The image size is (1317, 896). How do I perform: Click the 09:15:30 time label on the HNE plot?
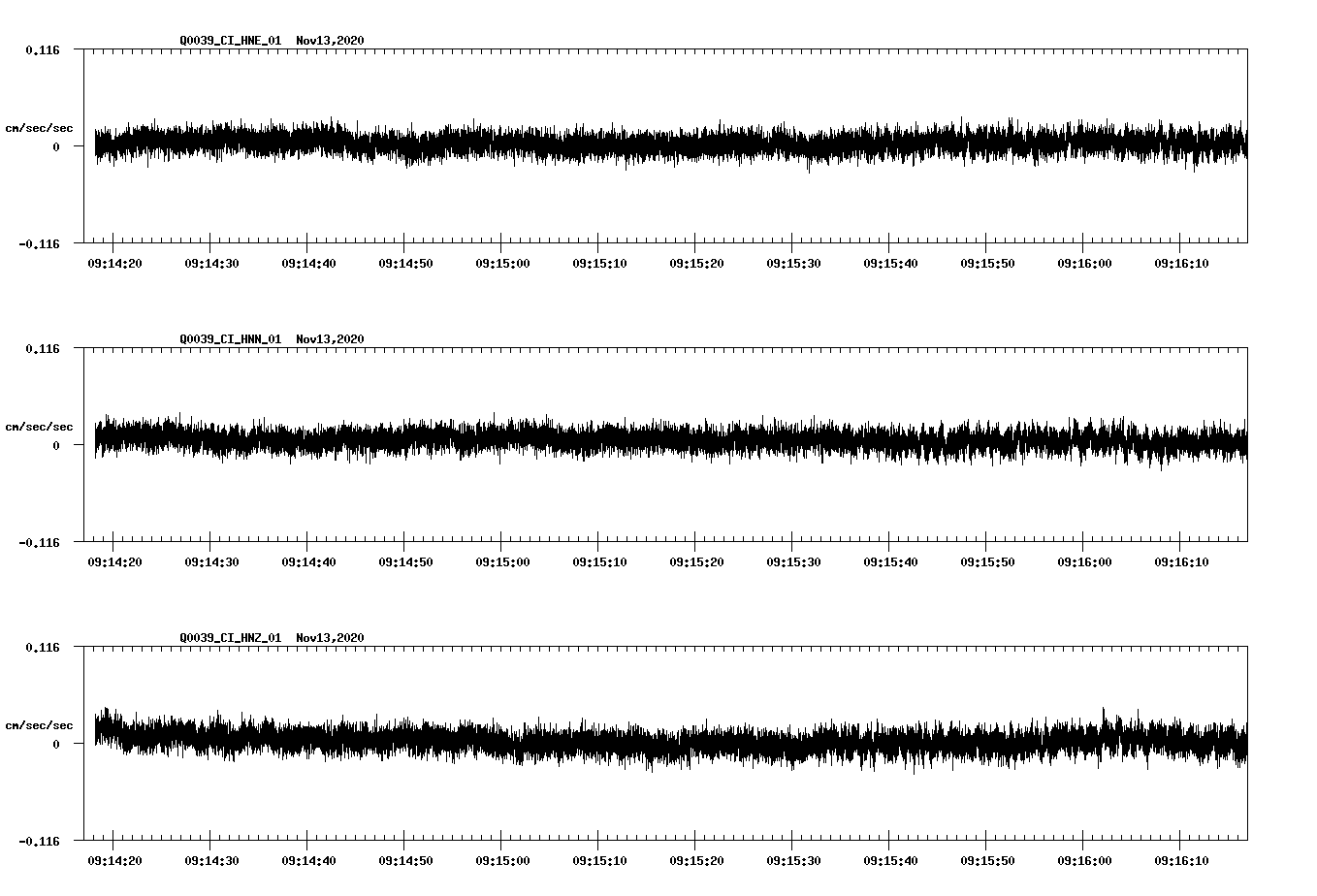[795, 262]
